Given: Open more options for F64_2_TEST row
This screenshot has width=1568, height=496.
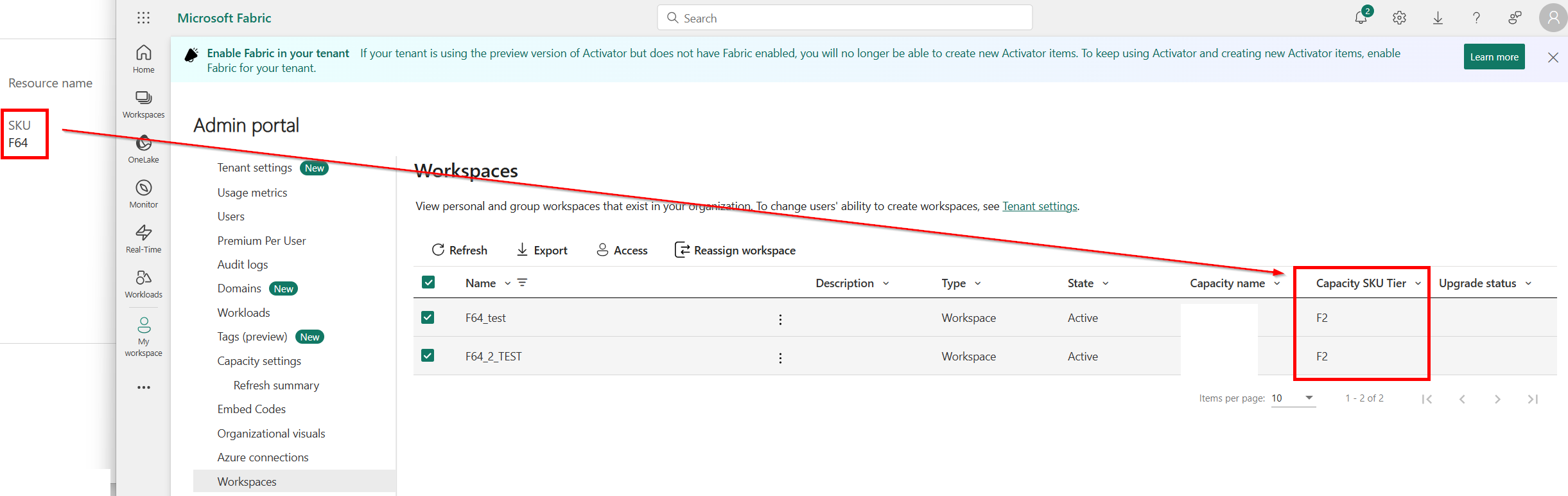Looking at the screenshot, I should 780,358.
